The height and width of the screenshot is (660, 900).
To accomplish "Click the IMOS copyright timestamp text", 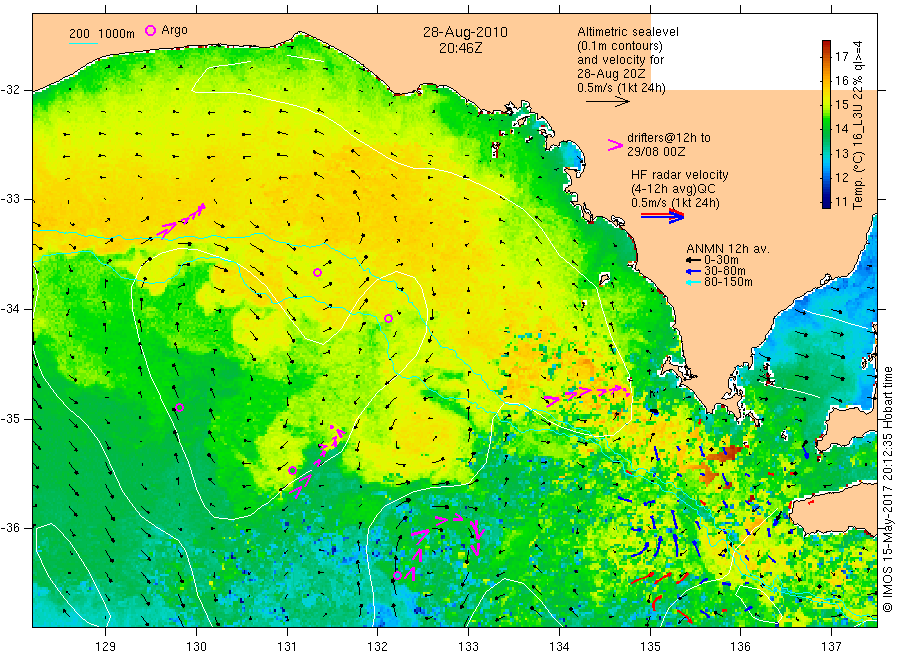I will click(888, 490).
